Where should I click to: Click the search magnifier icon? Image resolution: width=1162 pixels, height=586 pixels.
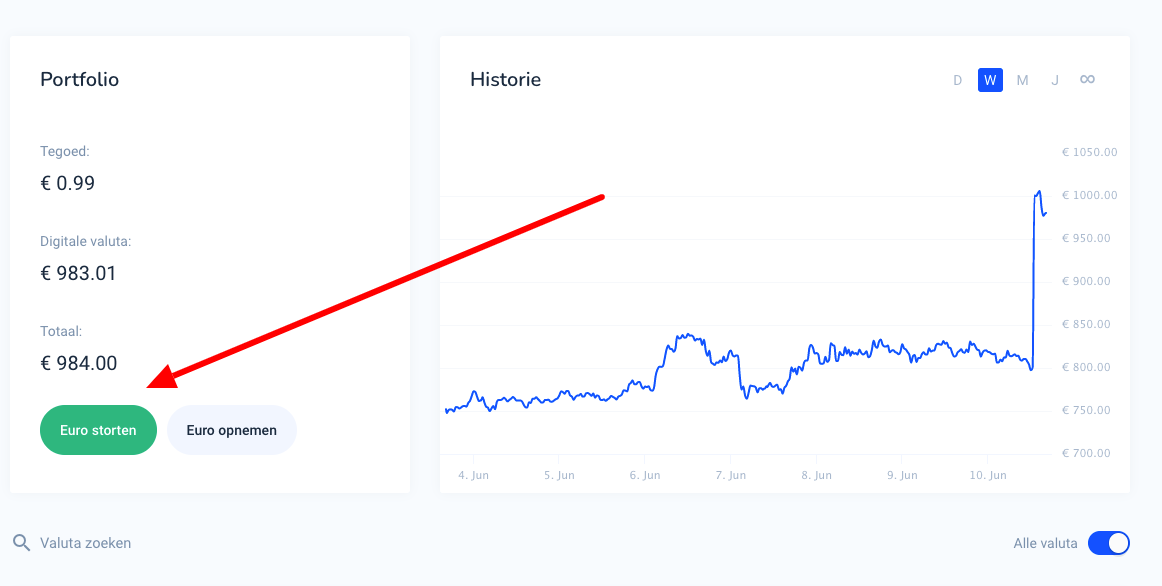point(22,542)
